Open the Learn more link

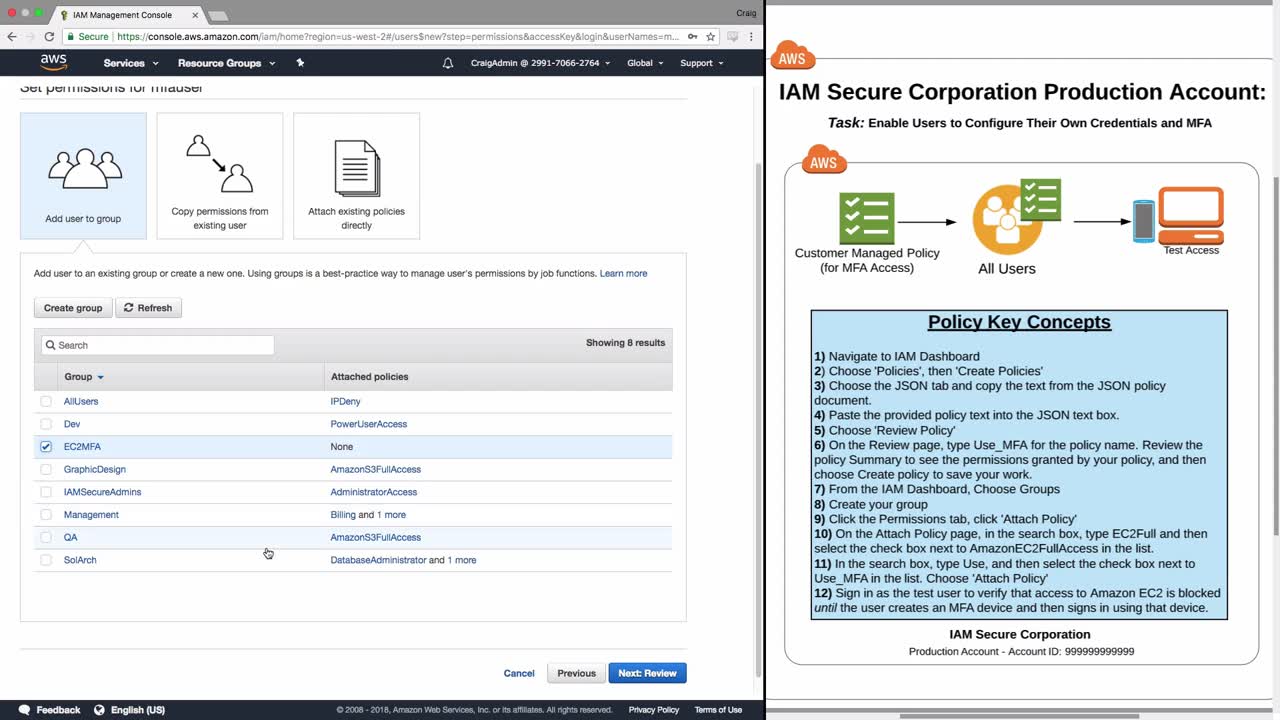[623, 273]
